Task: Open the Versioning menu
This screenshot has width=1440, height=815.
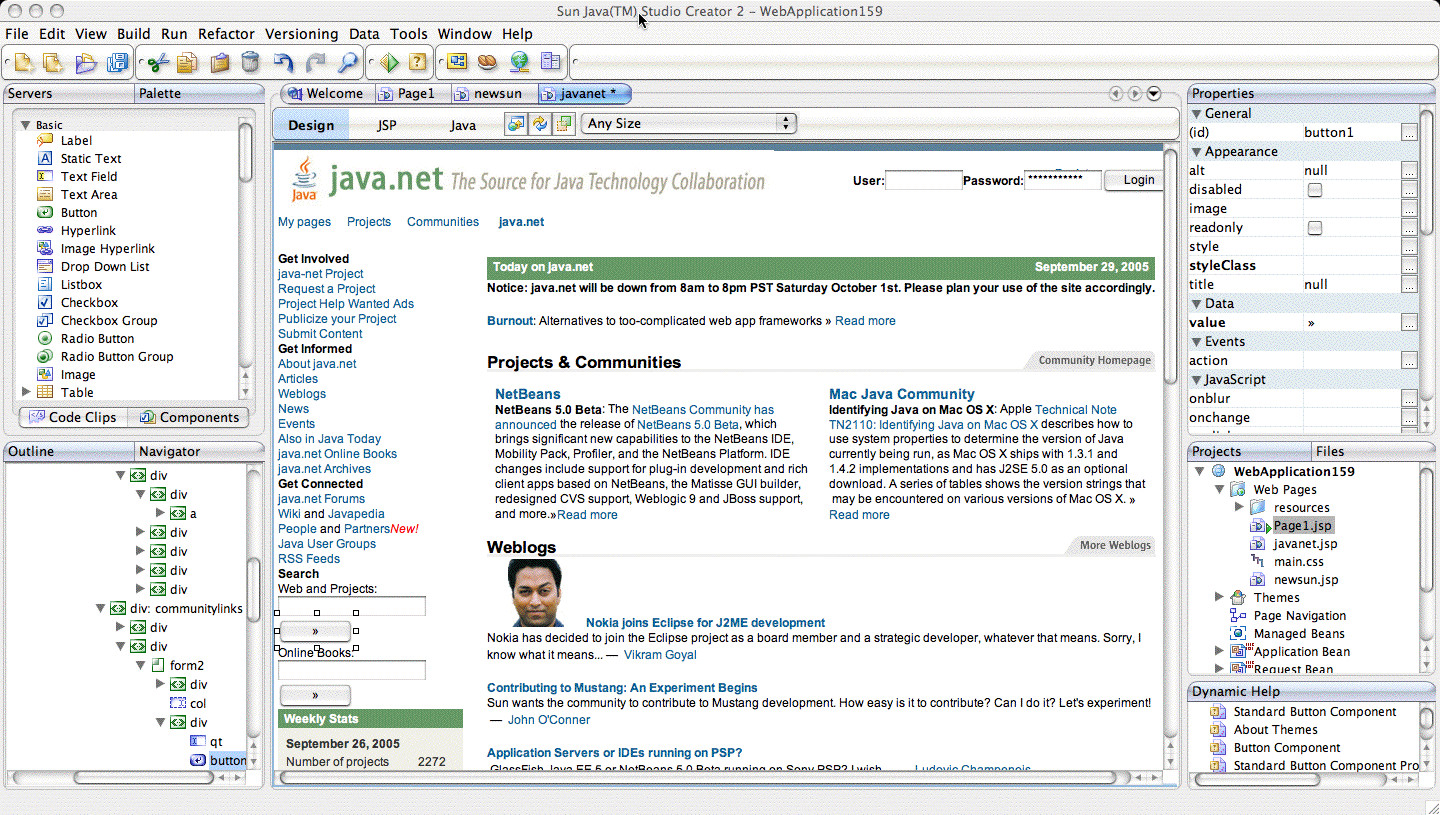Action: pos(301,34)
